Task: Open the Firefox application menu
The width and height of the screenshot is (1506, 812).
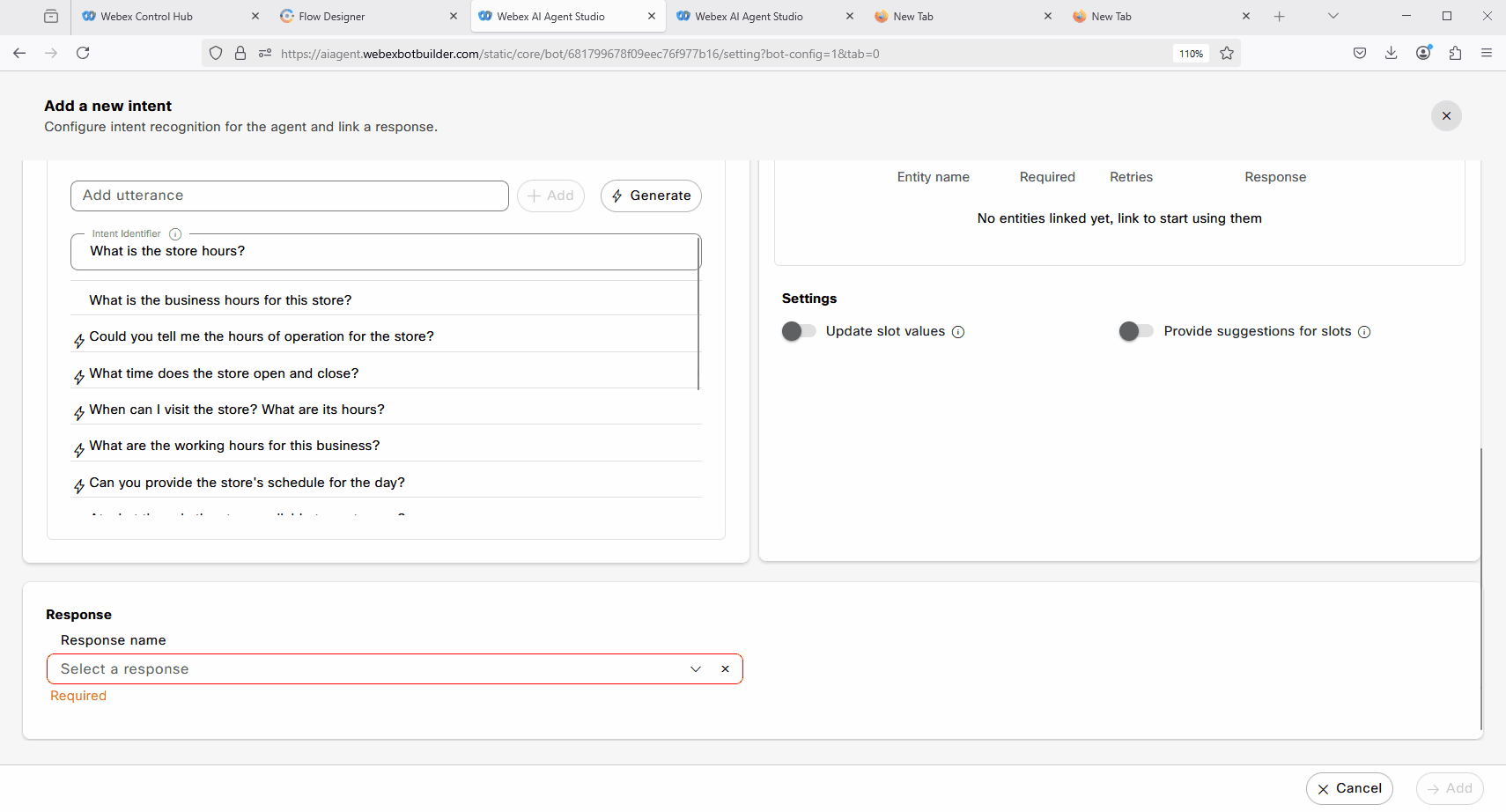Action: tap(1487, 54)
